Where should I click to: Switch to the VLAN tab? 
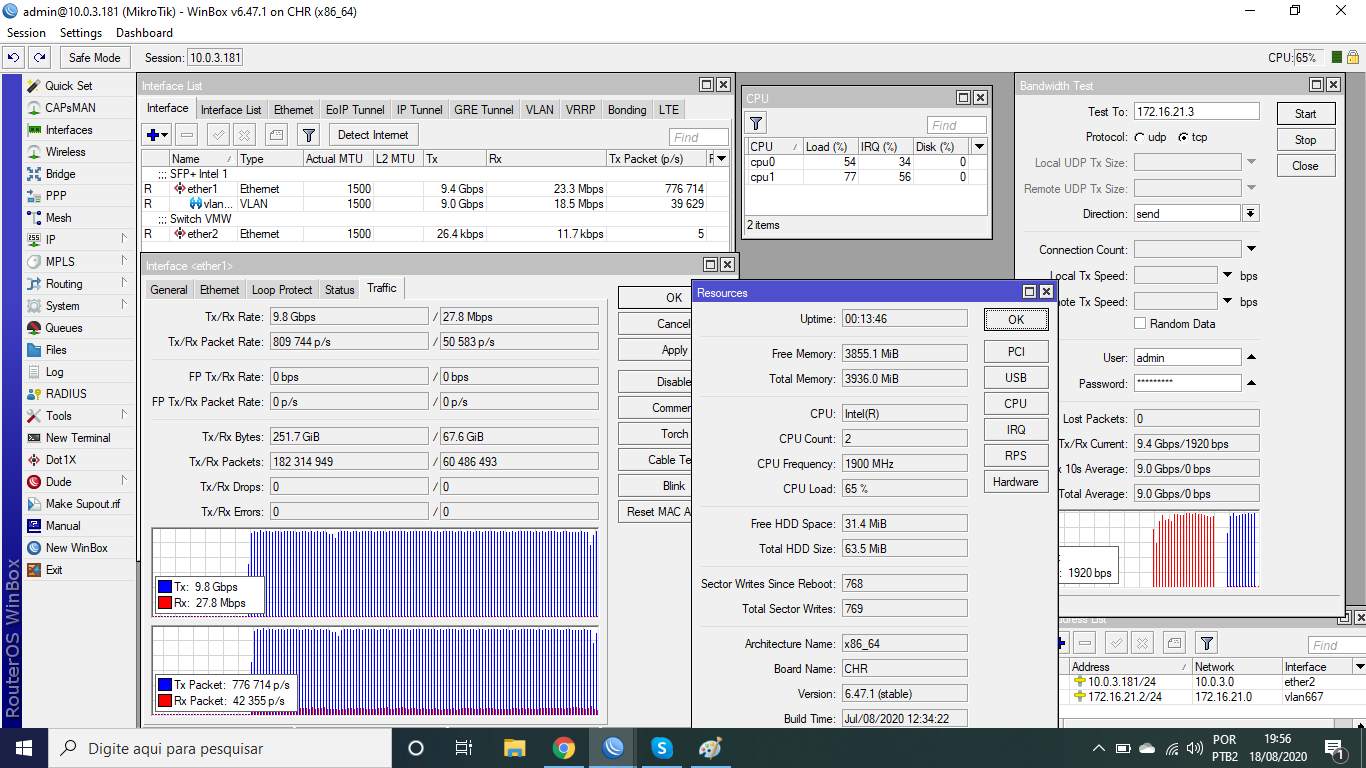coord(539,110)
